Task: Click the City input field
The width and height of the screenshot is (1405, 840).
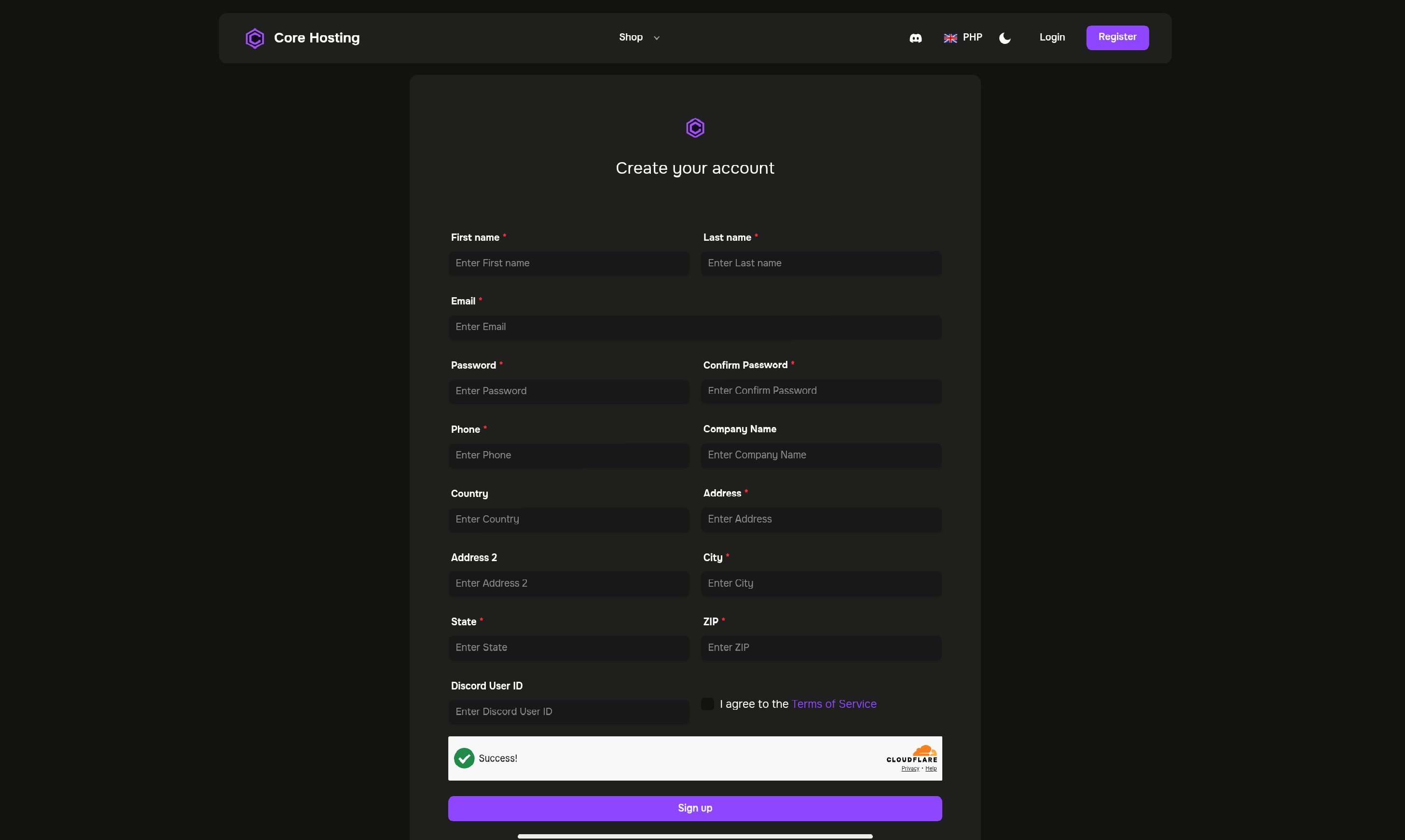Action: (x=821, y=584)
